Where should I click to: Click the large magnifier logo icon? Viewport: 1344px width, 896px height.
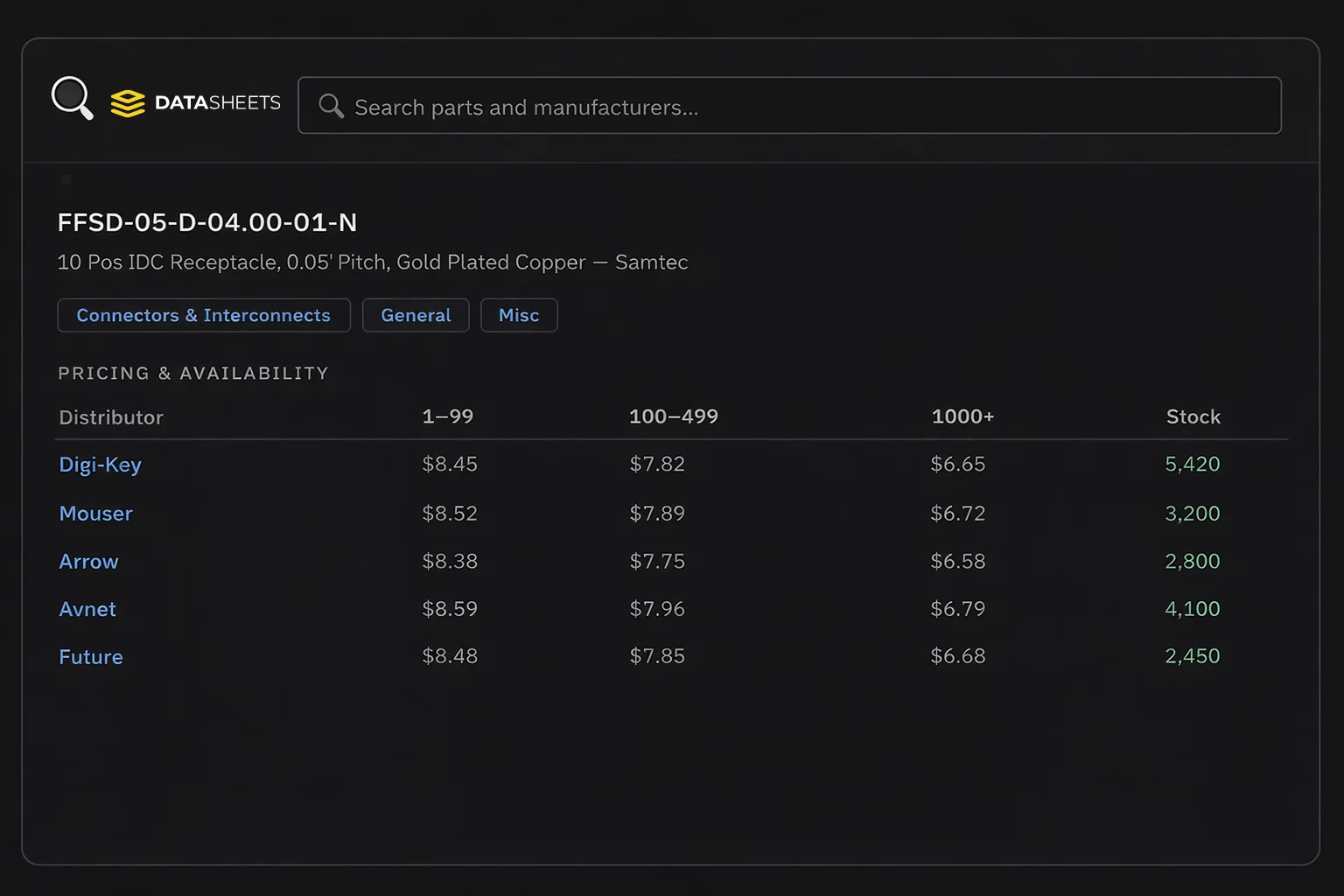(x=73, y=98)
